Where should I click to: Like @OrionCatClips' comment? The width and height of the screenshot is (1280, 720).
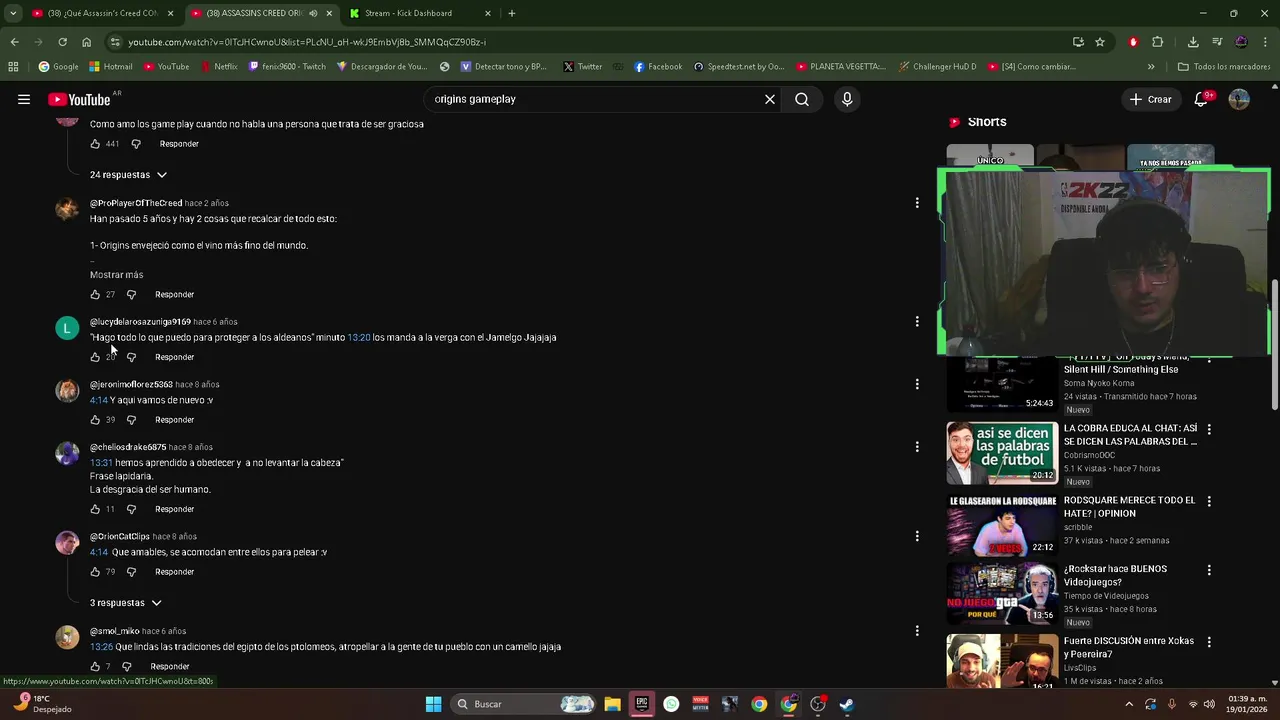95,572
